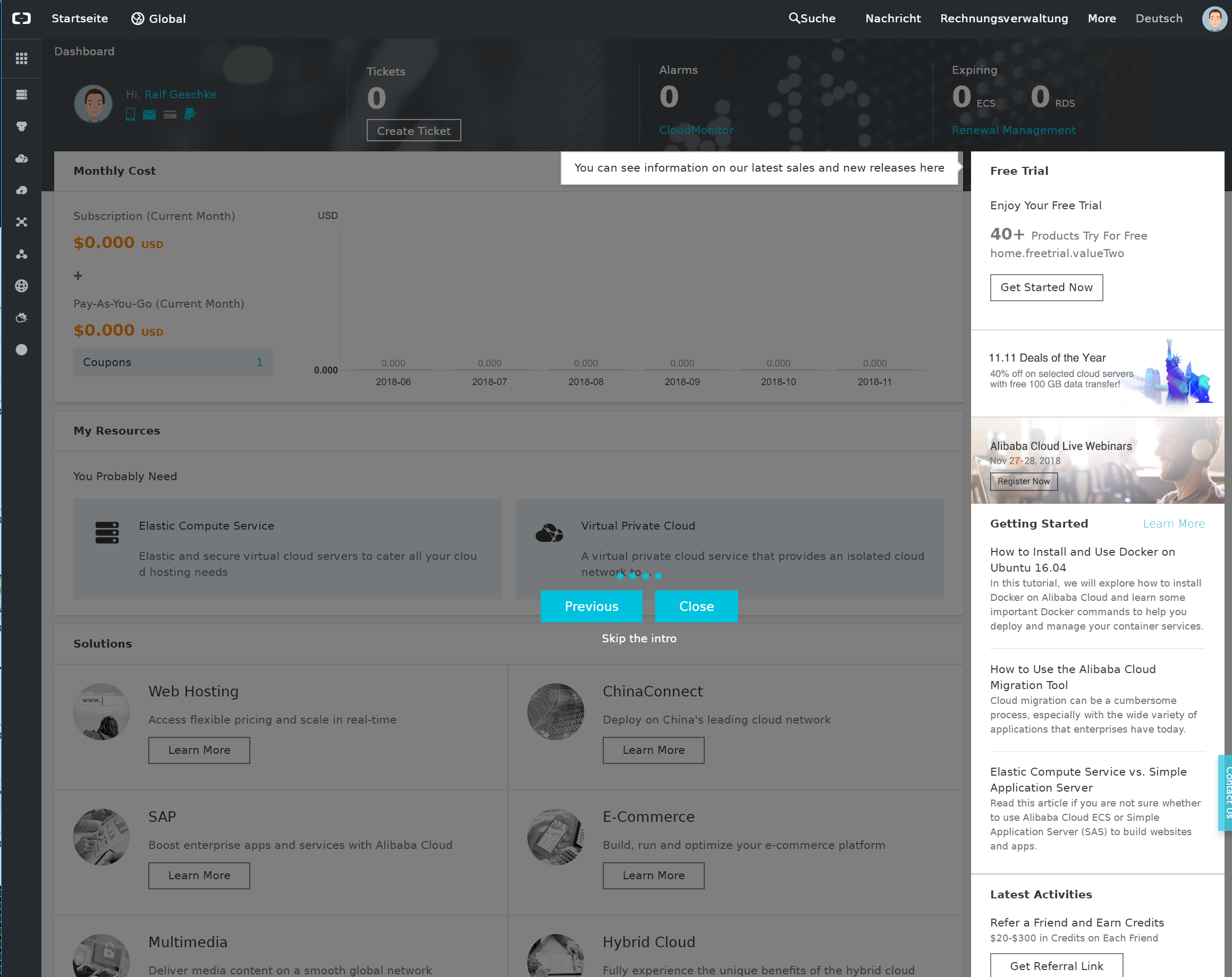Click the Alibaba Cloud logo icon
This screenshot has width=1232, height=977.
pos(21,18)
